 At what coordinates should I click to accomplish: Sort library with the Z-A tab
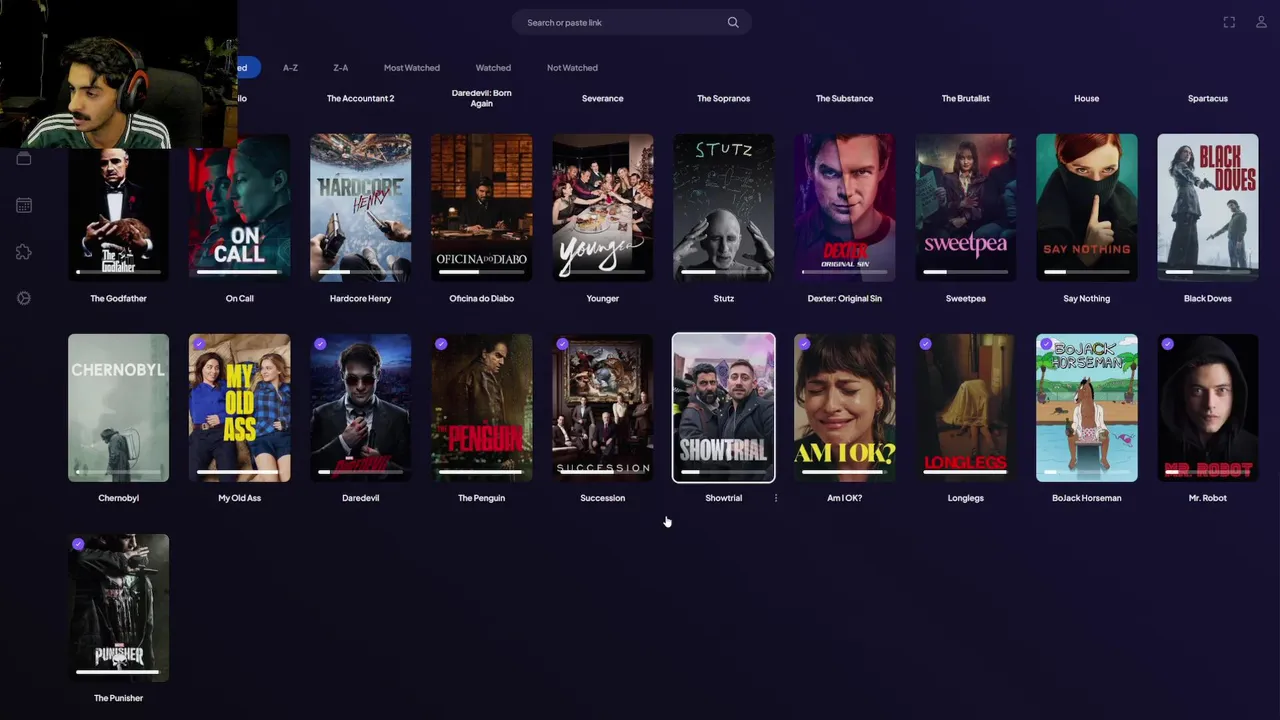click(x=341, y=68)
